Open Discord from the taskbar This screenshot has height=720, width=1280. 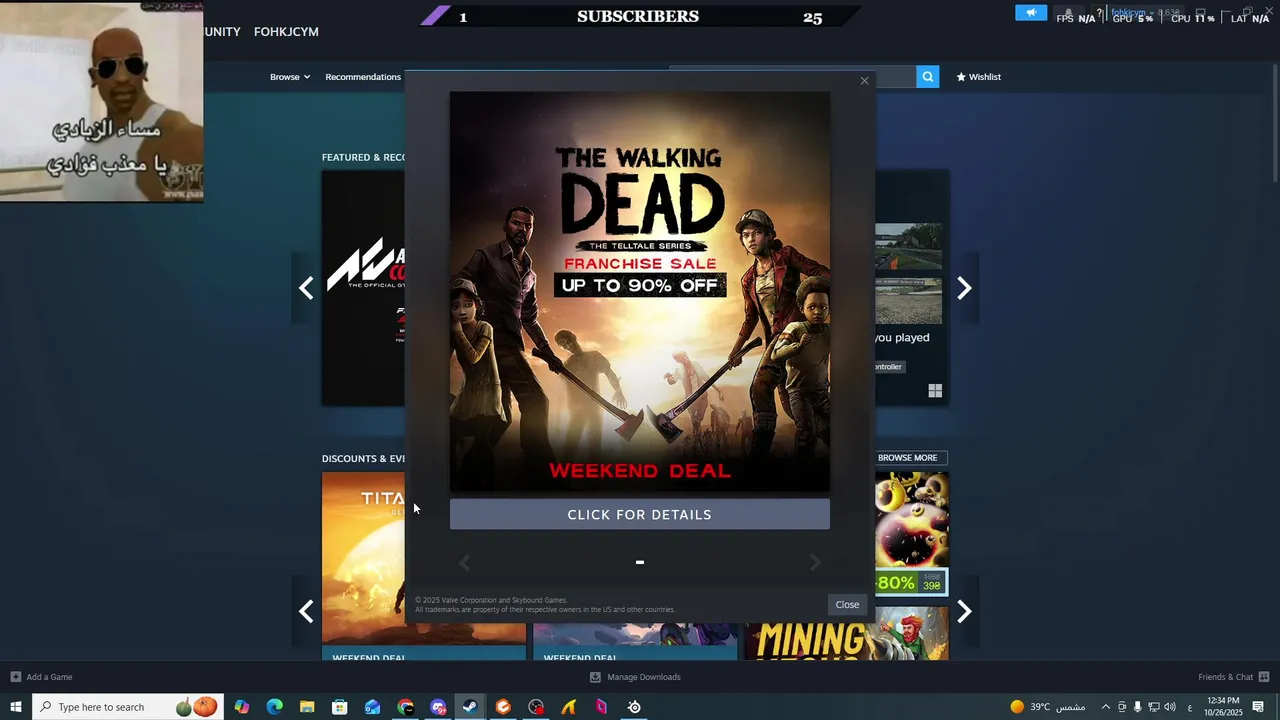point(438,707)
